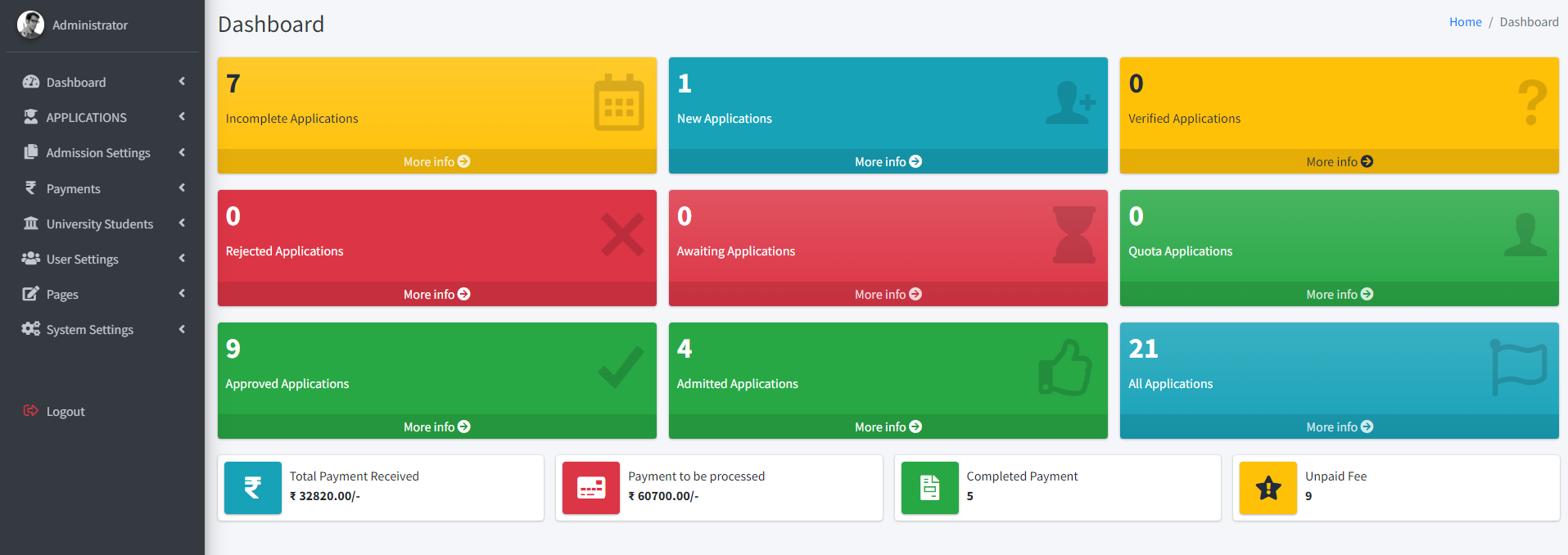The height and width of the screenshot is (555, 1568).
Task: Click the Dashboard page heading
Action: [271, 25]
